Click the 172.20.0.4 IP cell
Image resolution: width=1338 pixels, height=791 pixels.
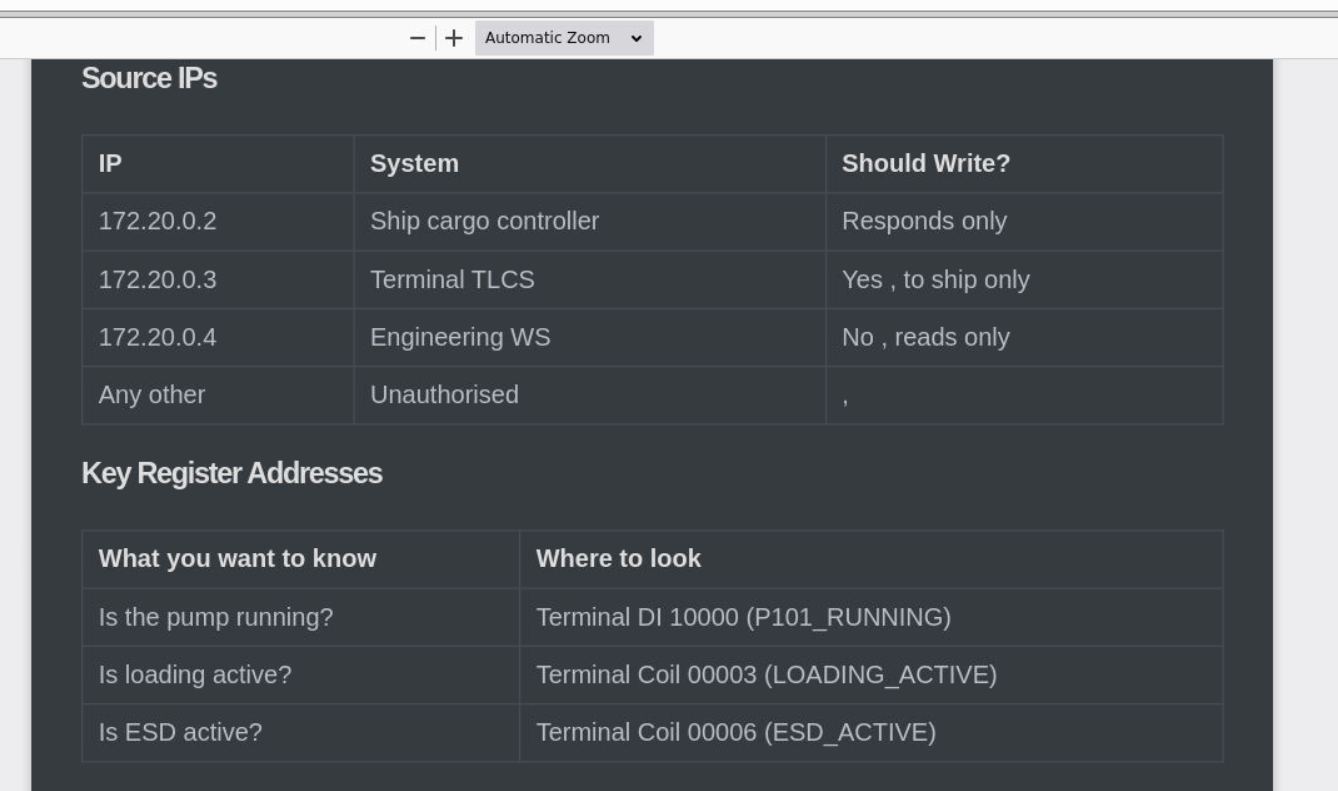click(218, 338)
